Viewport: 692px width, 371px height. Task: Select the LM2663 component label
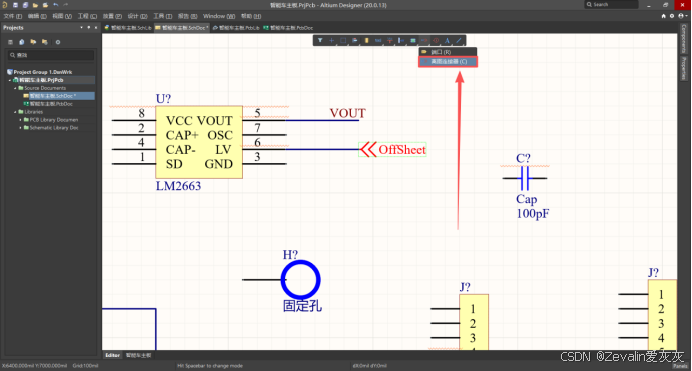pos(178,186)
